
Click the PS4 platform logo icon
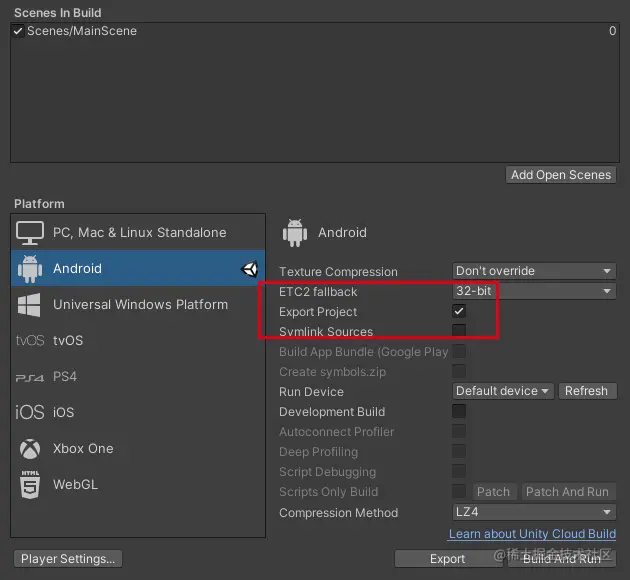click(30, 378)
